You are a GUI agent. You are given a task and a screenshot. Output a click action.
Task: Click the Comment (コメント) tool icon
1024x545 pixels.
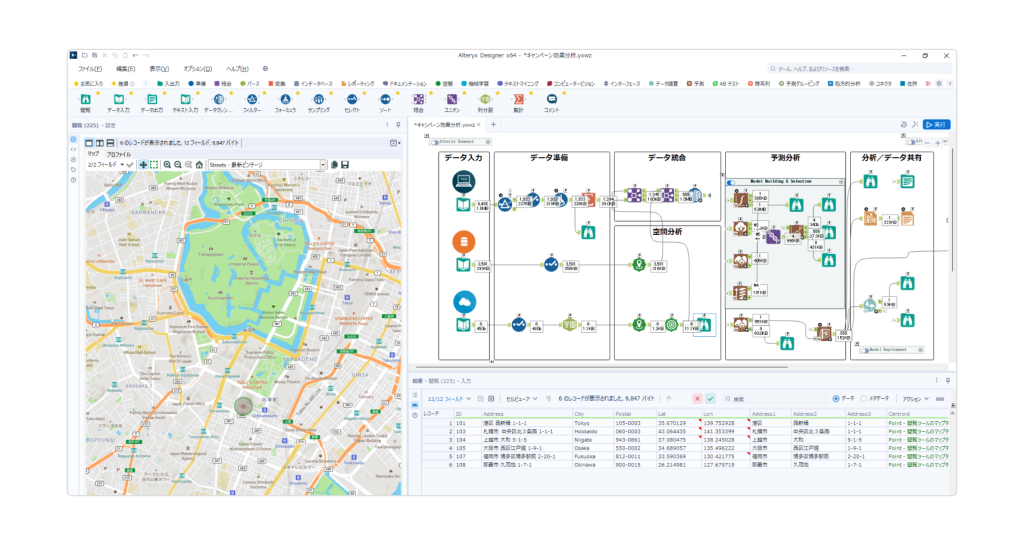tap(552, 100)
